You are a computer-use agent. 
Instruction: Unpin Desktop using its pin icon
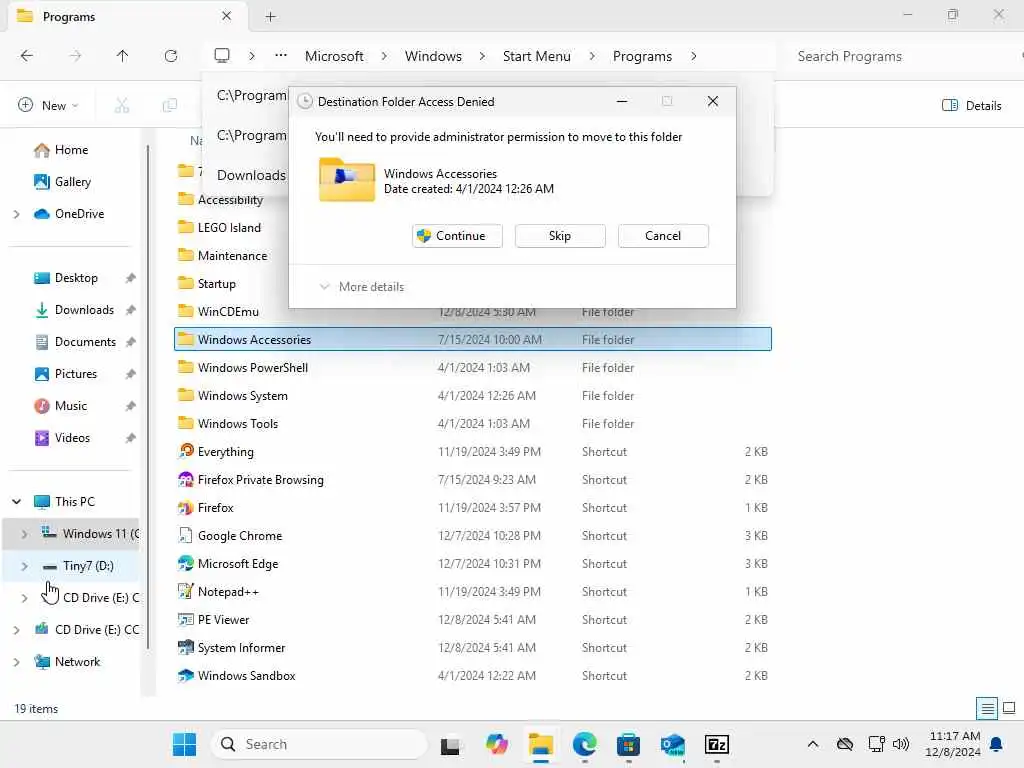click(x=131, y=278)
